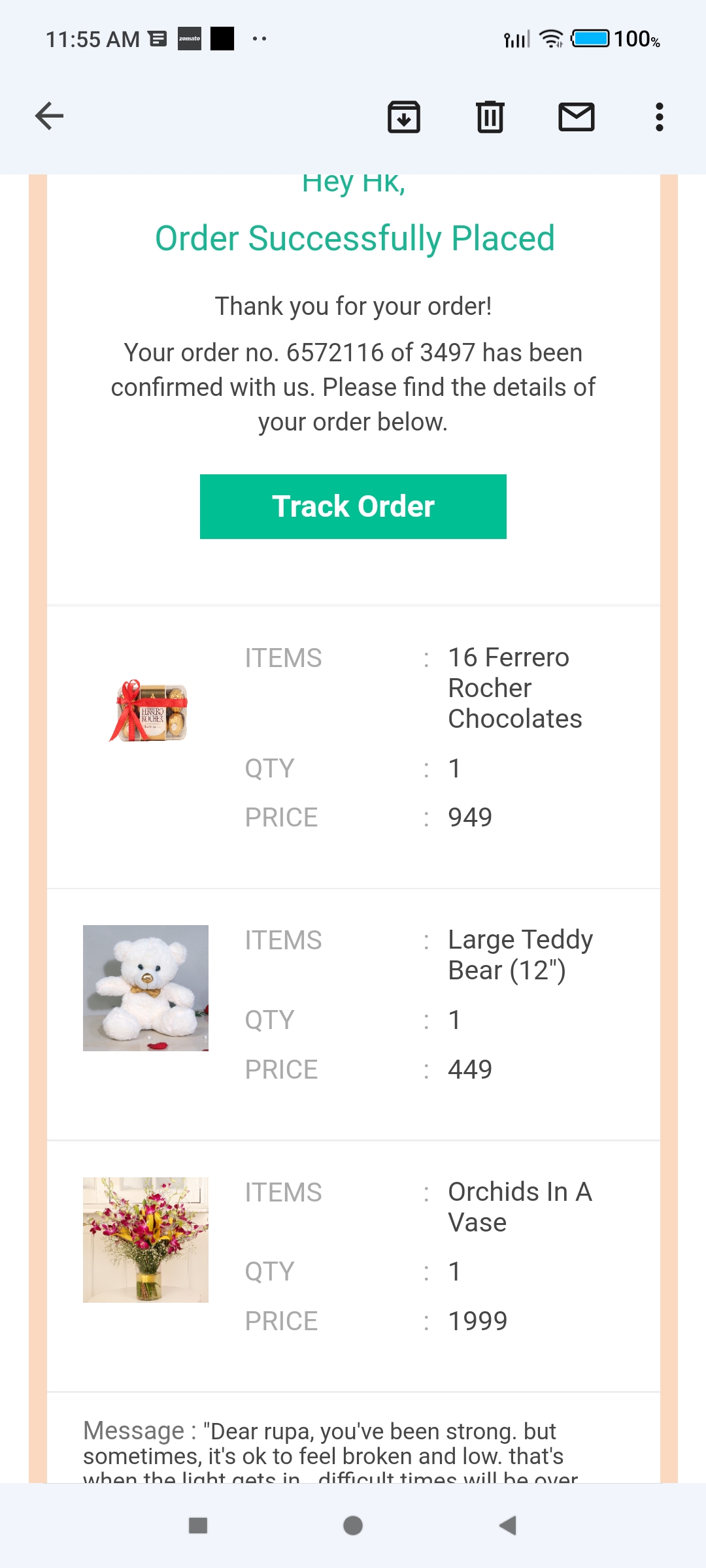This screenshot has height=1568, width=706.
Task: Tap the battery indicator in status bar
Action: click(x=590, y=39)
